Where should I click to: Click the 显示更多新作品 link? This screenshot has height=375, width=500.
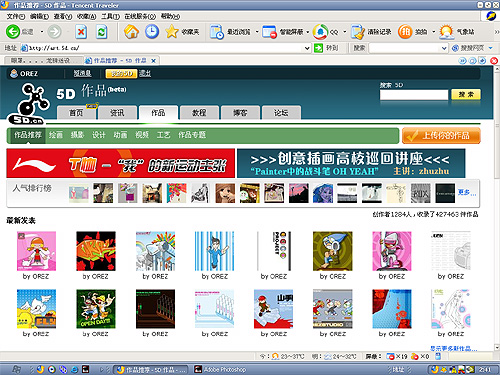(454, 348)
